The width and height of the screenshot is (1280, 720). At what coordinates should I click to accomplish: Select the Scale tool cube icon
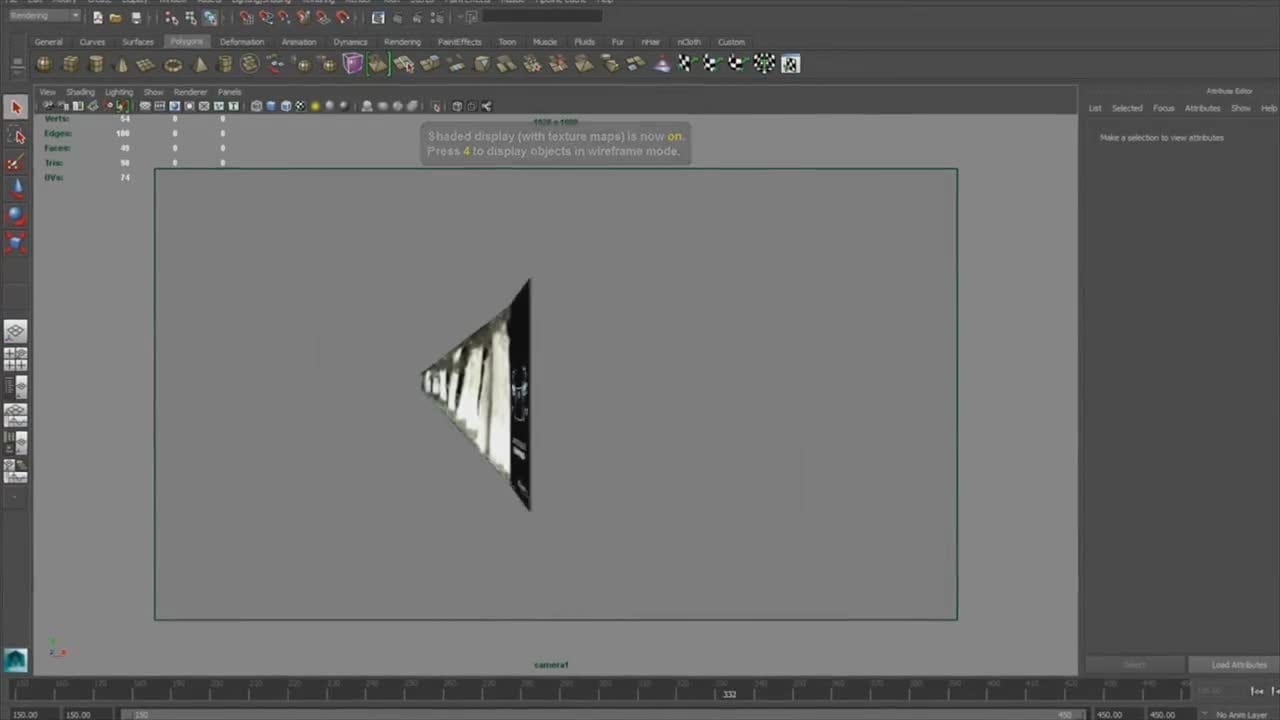tap(15, 242)
